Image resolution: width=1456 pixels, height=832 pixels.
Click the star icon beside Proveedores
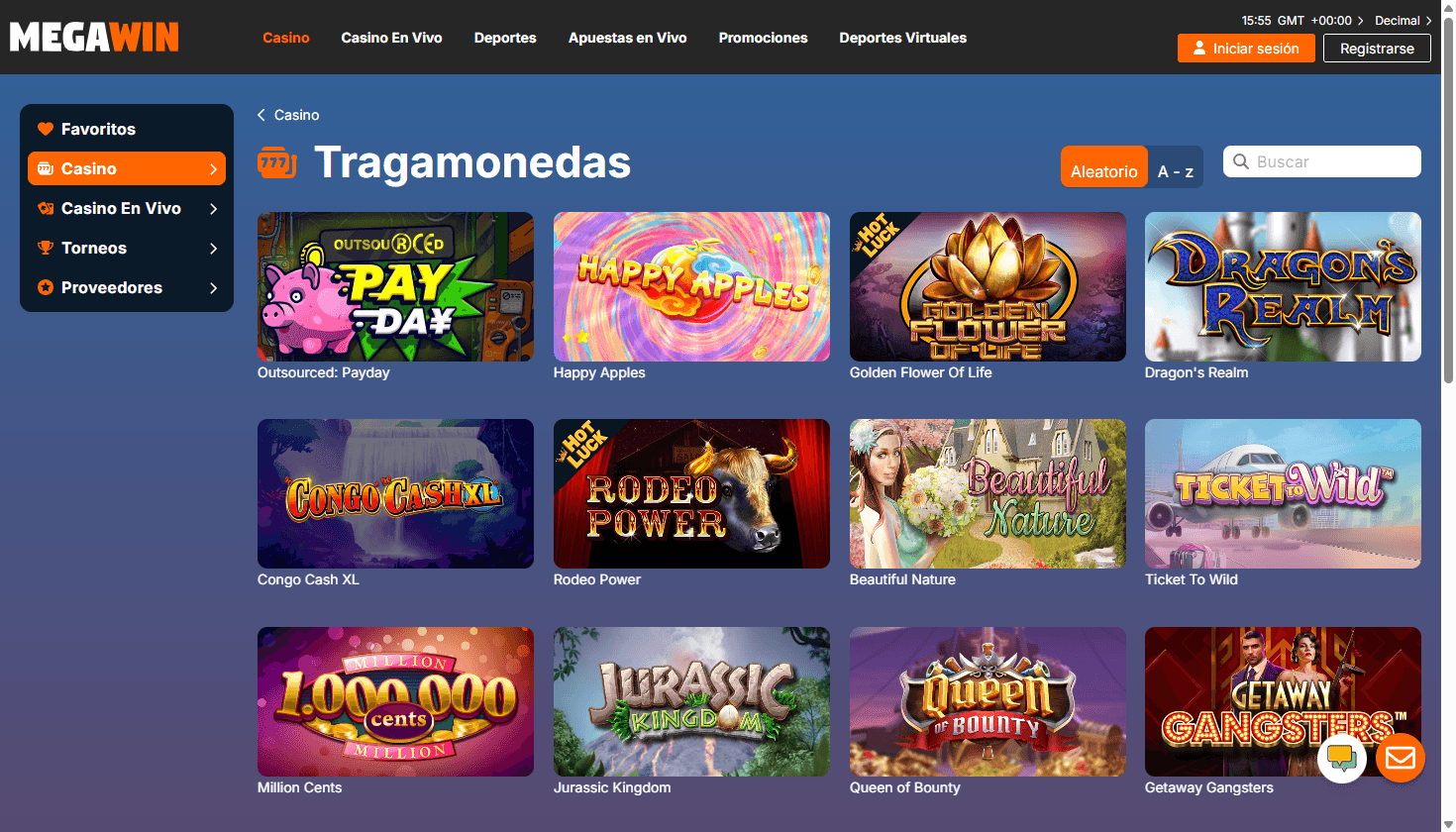(46, 287)
